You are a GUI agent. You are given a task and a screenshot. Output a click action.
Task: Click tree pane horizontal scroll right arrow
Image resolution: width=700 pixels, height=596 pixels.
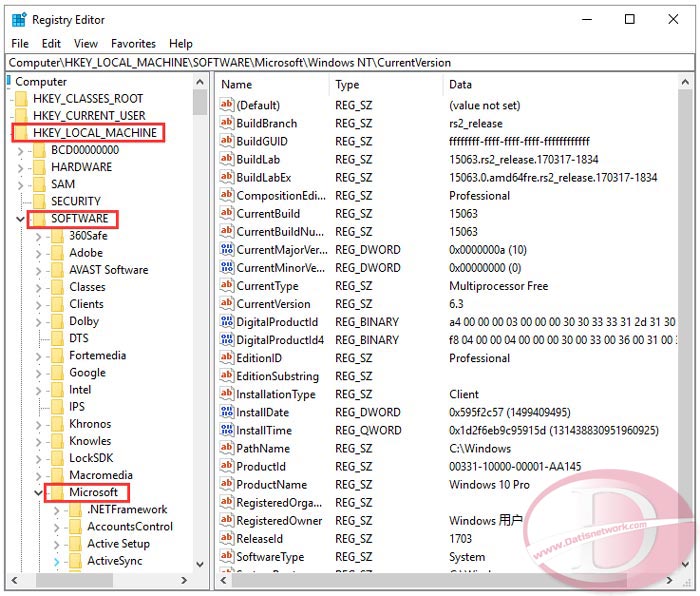[x=184, y=580]
